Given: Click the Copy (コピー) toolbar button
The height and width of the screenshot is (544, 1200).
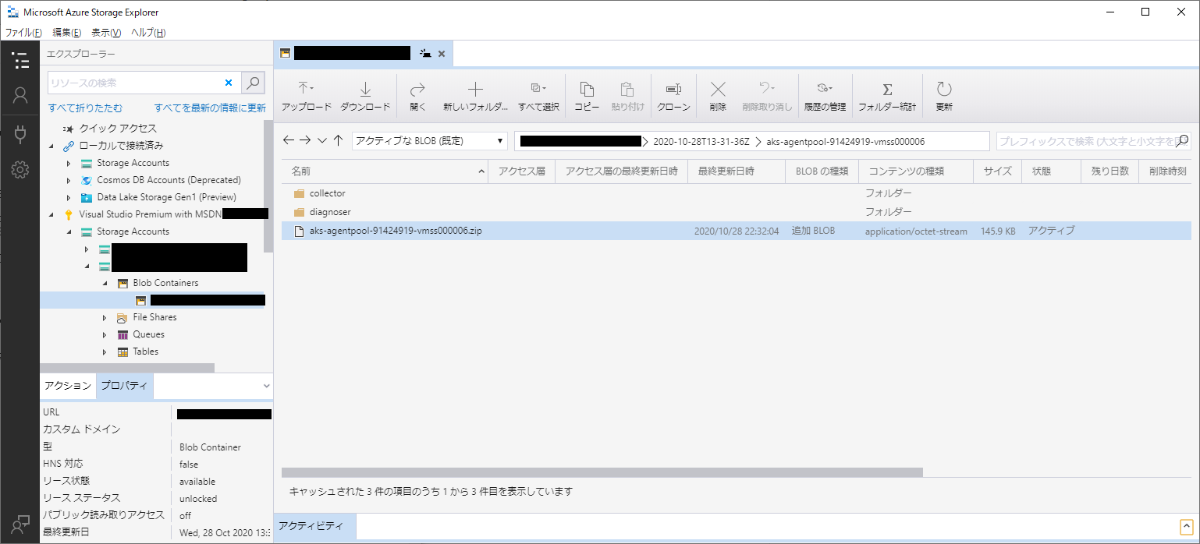Looking at the screenshot, I should click(x=587, y=97).
